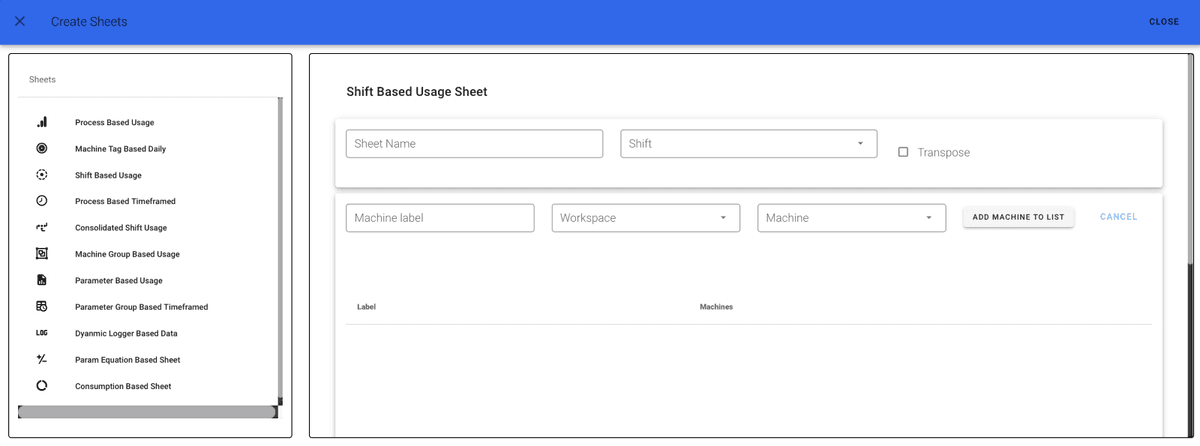The width and height of the screenshot is (1200, 446).
Task: Click the Machines column header
Action: pos(716,307)
